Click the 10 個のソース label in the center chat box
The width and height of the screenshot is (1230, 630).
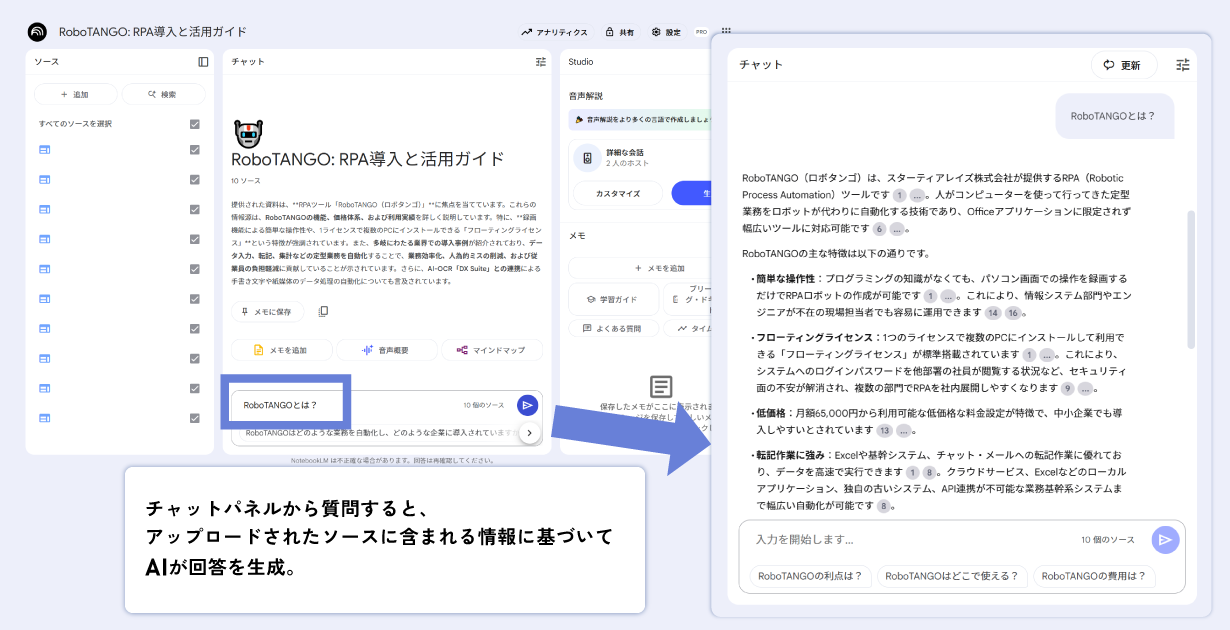484,405
